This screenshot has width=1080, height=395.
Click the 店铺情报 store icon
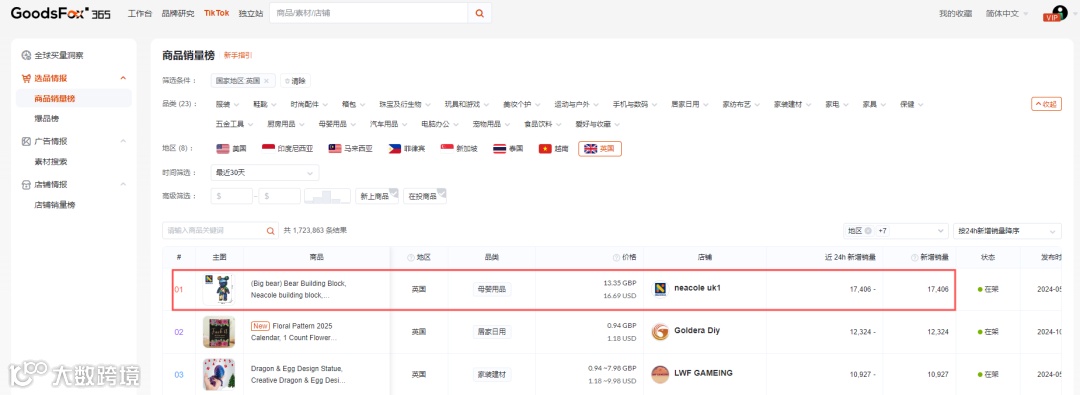pyautogui.click(x=26, y=185)
